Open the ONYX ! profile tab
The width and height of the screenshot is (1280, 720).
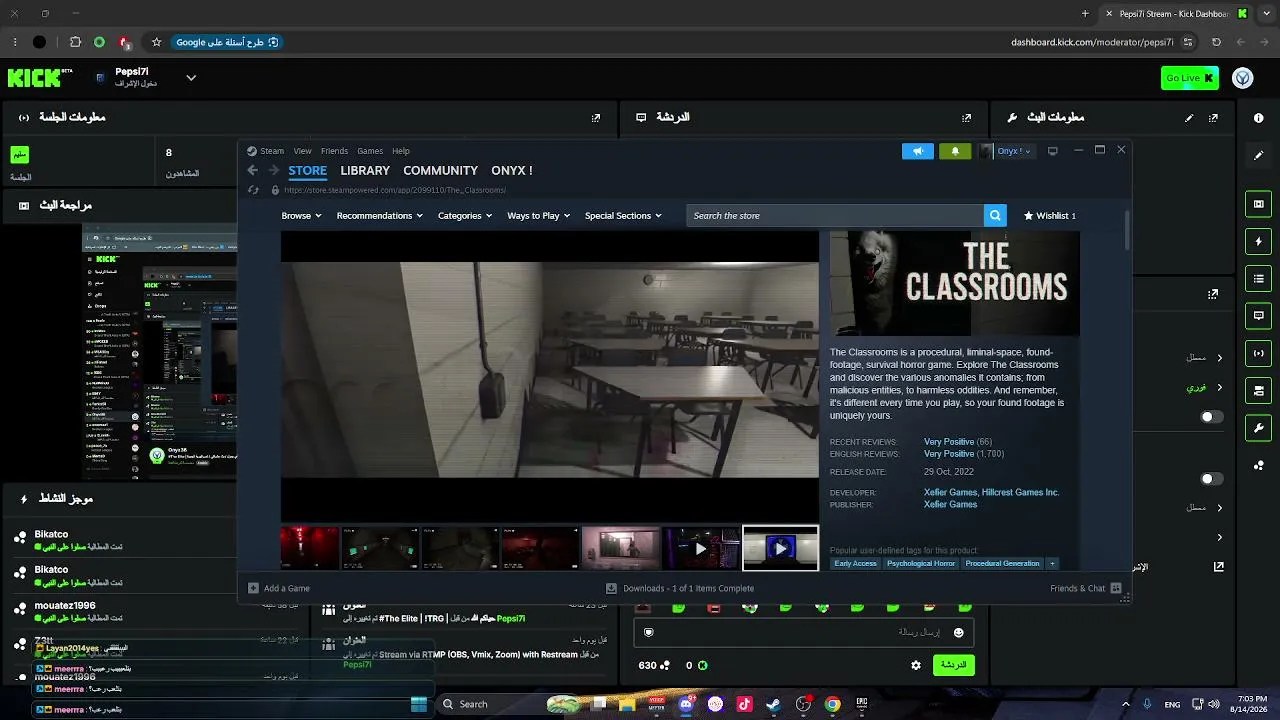tap(512, 171)
